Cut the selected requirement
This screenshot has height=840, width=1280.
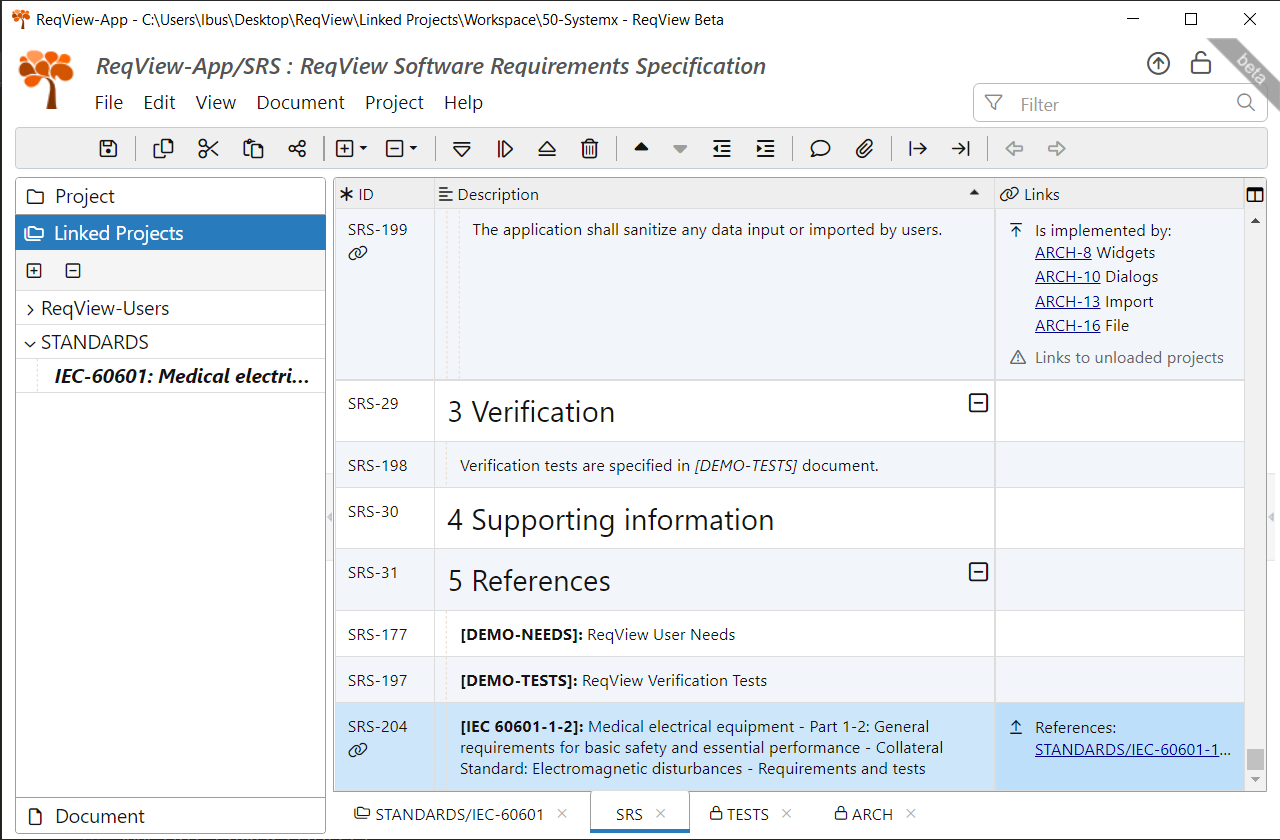tap(208, 148)
